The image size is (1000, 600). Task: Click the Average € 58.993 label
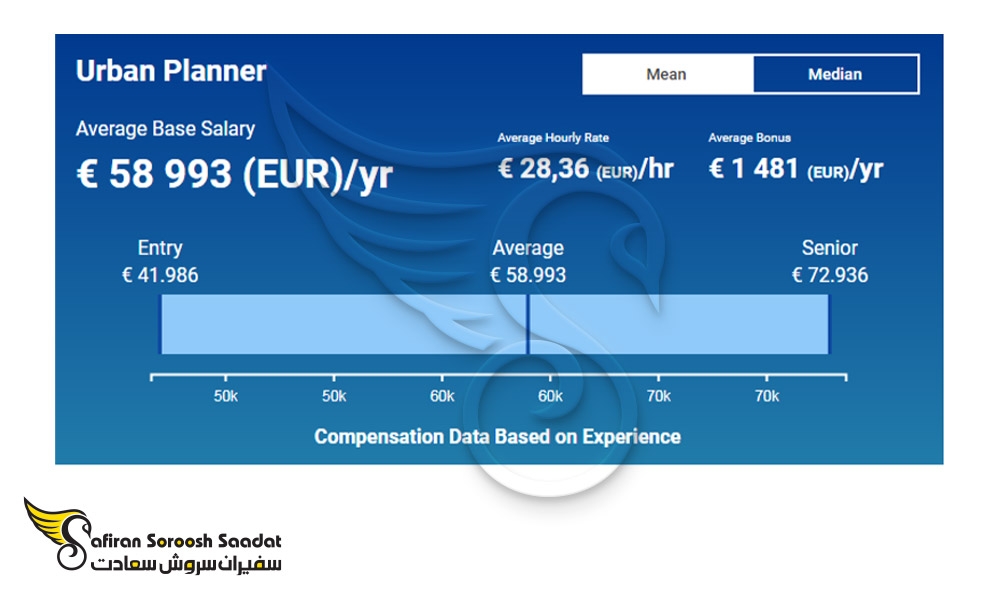[x=528, y=261]
